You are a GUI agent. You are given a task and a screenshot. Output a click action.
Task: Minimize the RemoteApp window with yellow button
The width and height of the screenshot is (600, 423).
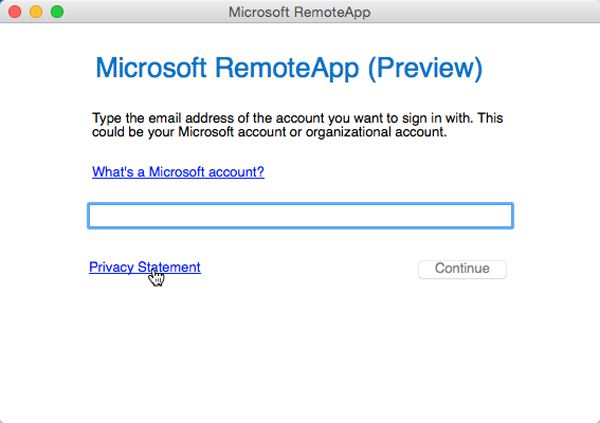tap(36, 11)
